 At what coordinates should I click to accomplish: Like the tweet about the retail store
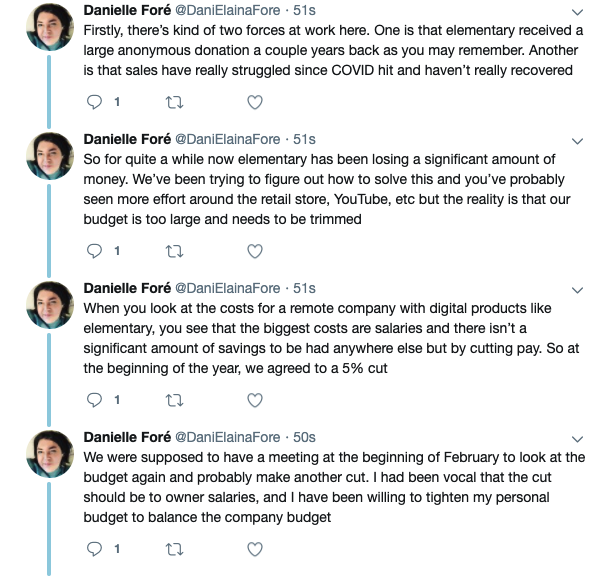[255, 251]
